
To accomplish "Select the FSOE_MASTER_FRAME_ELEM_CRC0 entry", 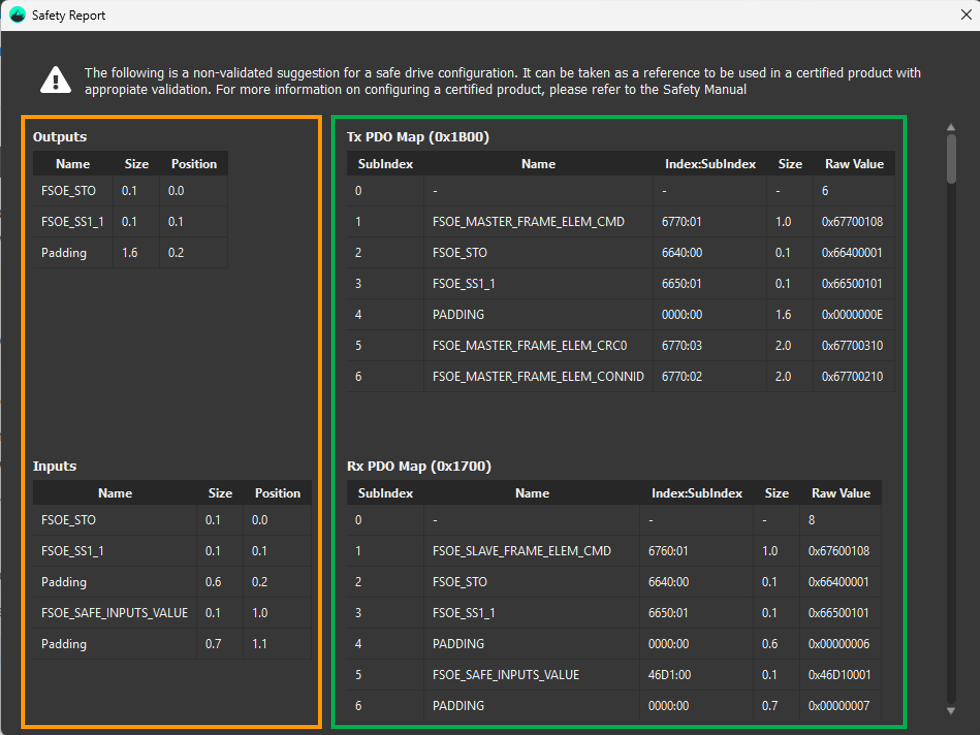I will pyautogui.click(x=529, y=346).
